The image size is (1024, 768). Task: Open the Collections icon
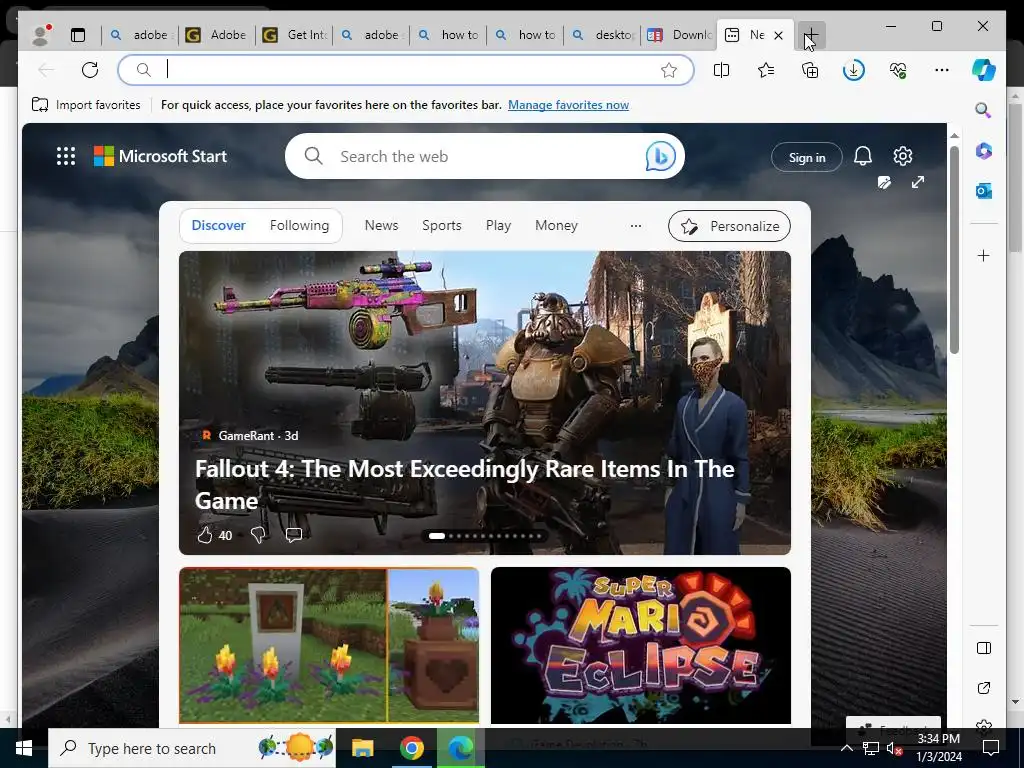coord(810,70)
